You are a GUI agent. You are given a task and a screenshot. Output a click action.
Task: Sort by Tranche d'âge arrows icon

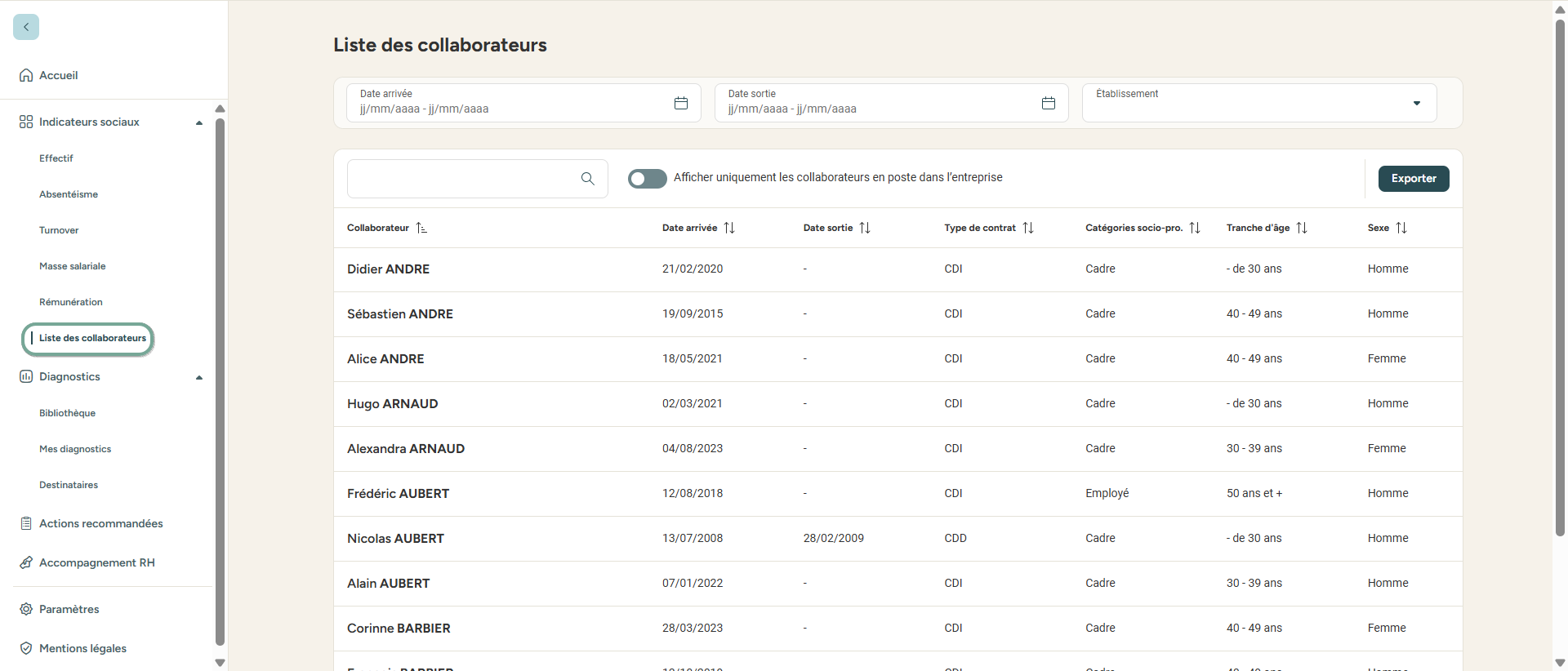(x=1302, y=228)
